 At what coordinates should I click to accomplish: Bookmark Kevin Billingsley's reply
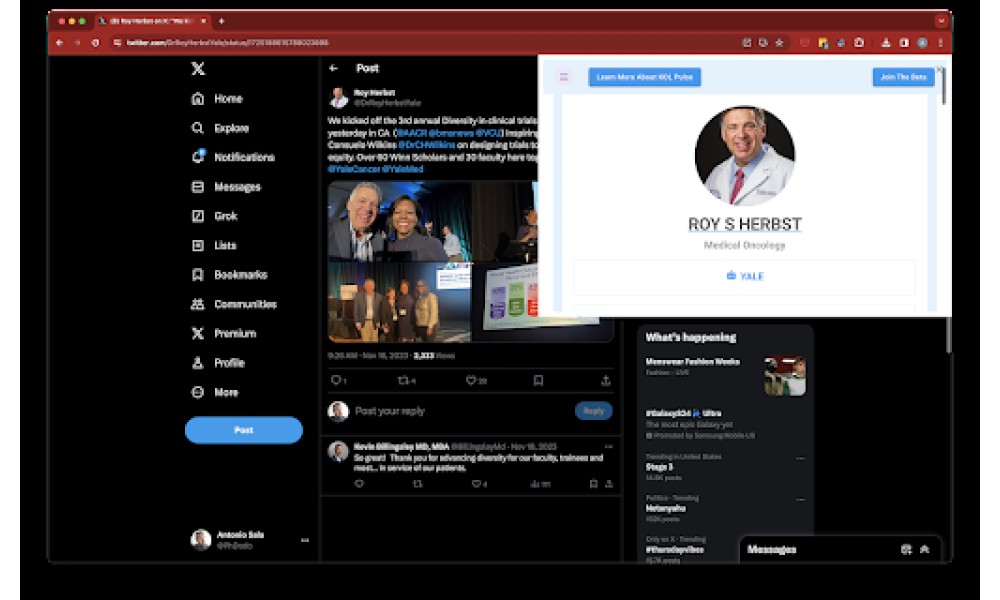click(593, 484)
